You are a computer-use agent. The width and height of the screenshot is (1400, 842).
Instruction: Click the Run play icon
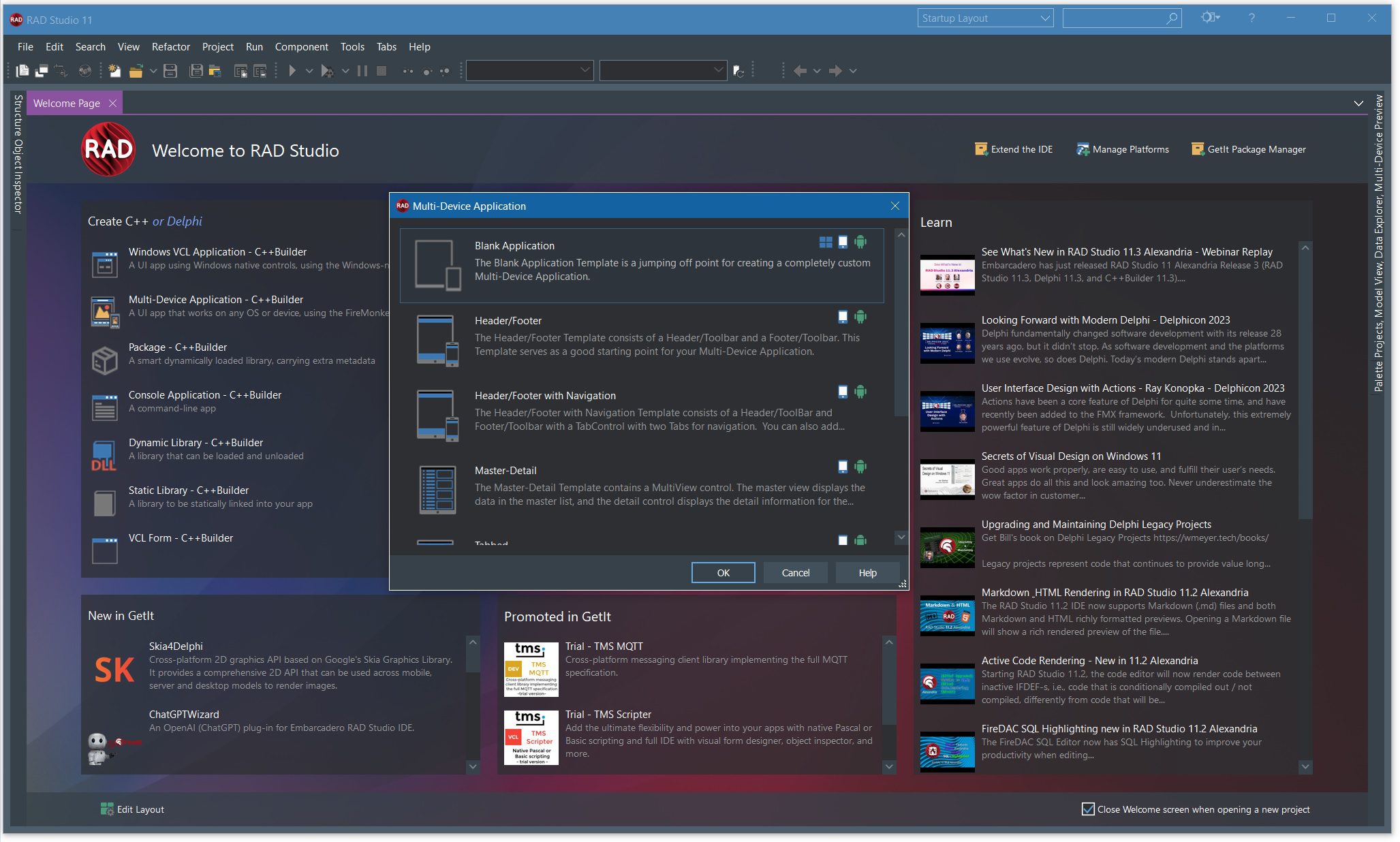292,70
